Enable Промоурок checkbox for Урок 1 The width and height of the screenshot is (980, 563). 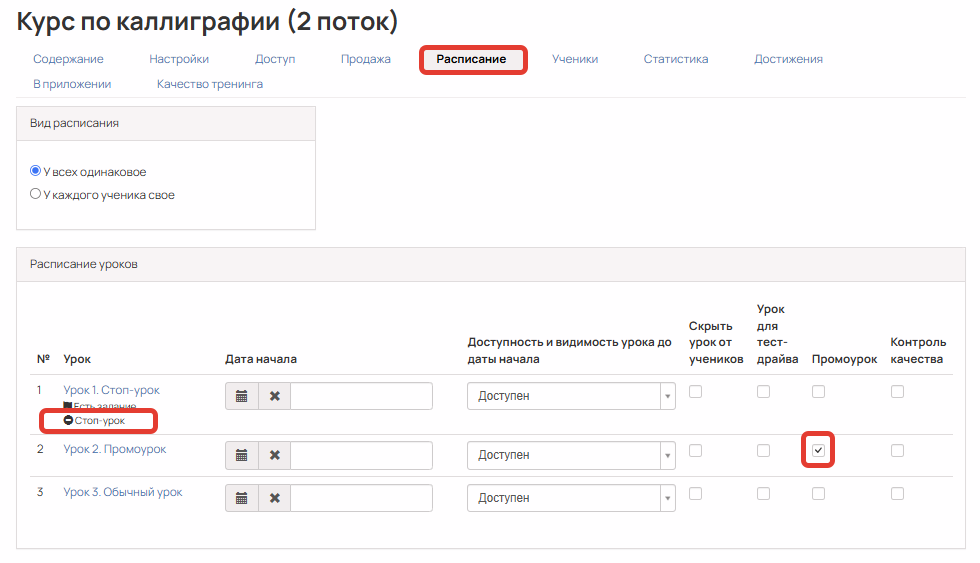818,392
